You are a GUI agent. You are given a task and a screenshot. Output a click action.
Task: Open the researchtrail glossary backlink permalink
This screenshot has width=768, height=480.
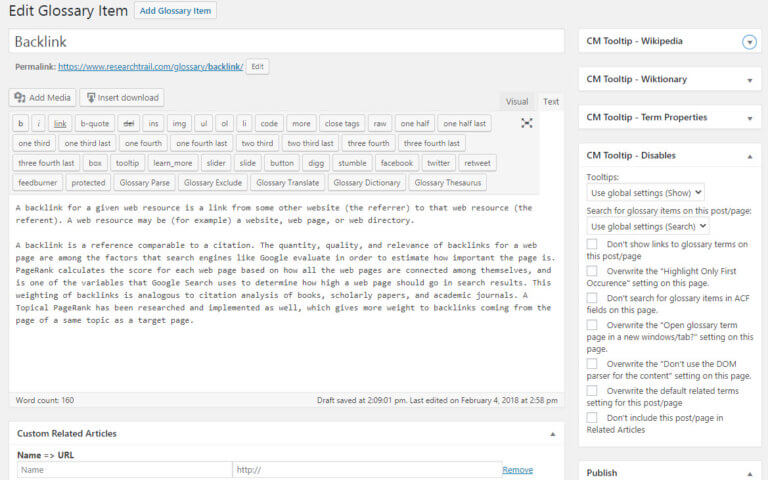pyautogui.click(x=150, y=67)
